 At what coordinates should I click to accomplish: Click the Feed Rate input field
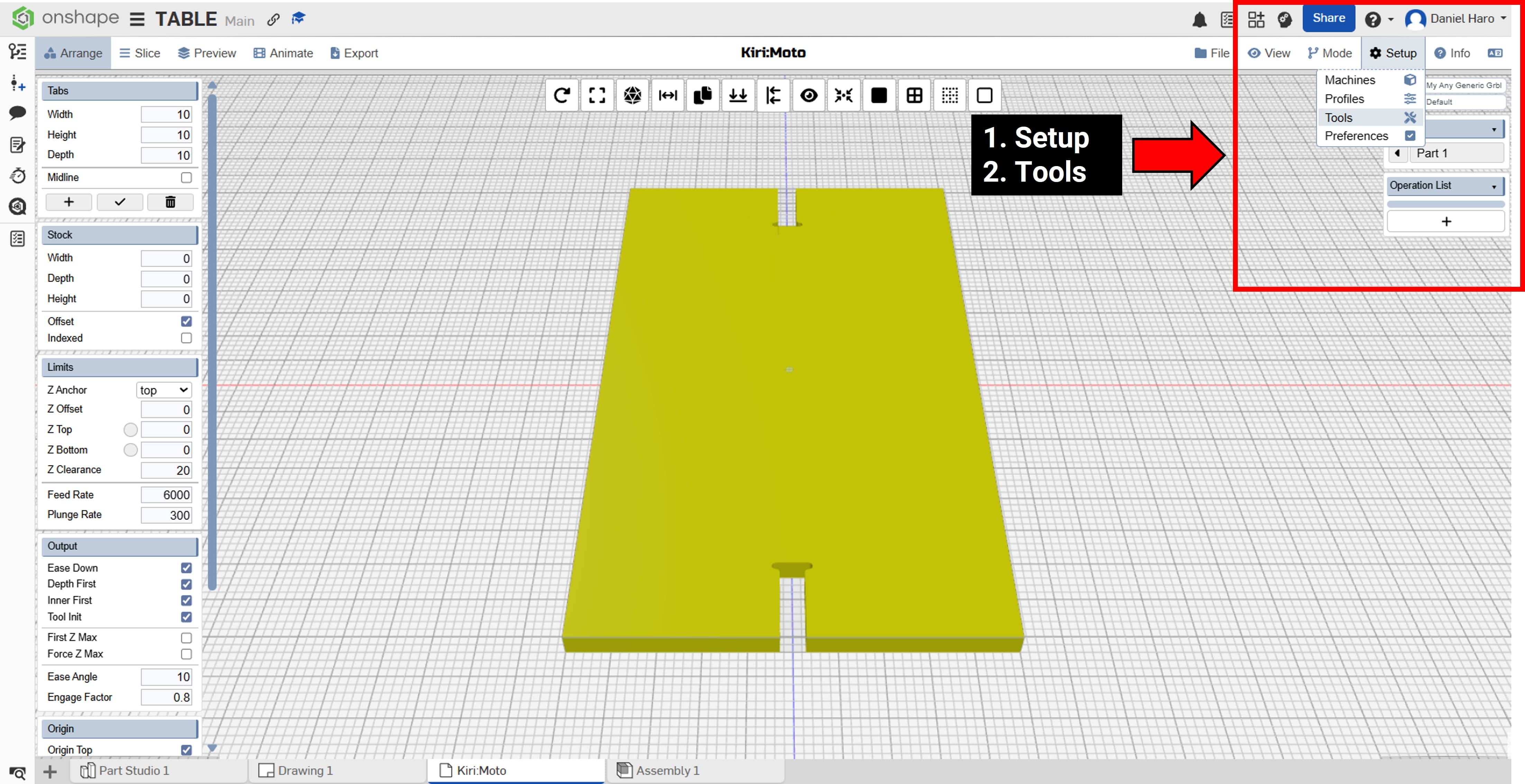point(166,495)
